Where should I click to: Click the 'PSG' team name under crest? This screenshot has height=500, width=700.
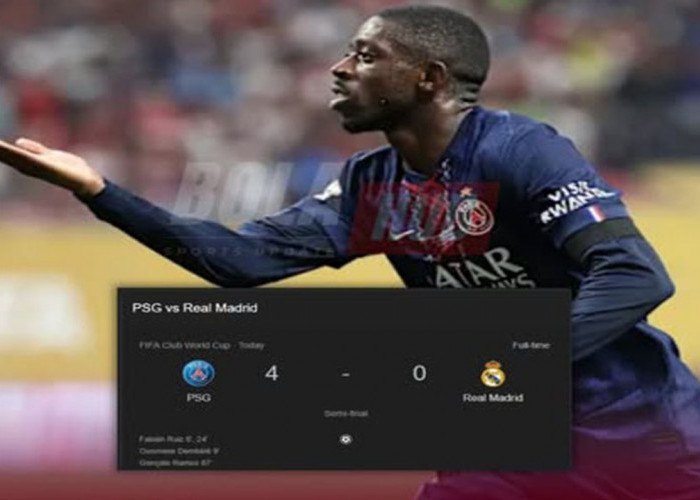coord(199,397)
